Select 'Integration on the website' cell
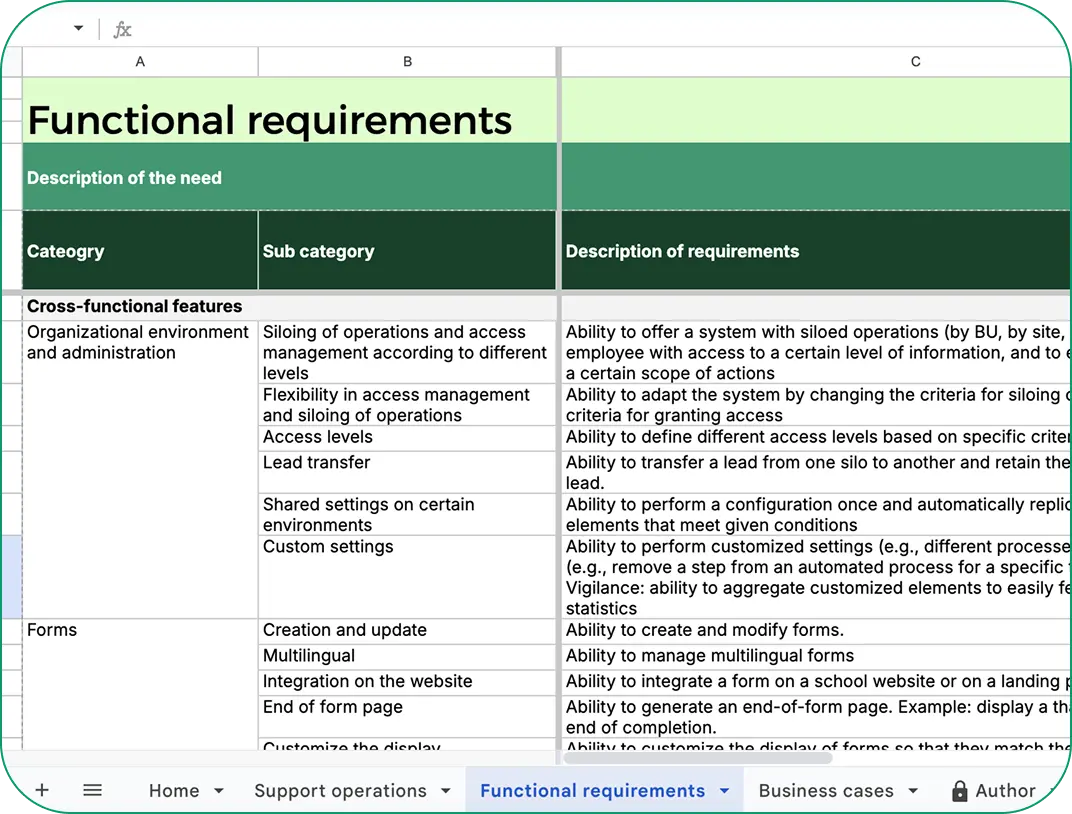 point(407,682)
